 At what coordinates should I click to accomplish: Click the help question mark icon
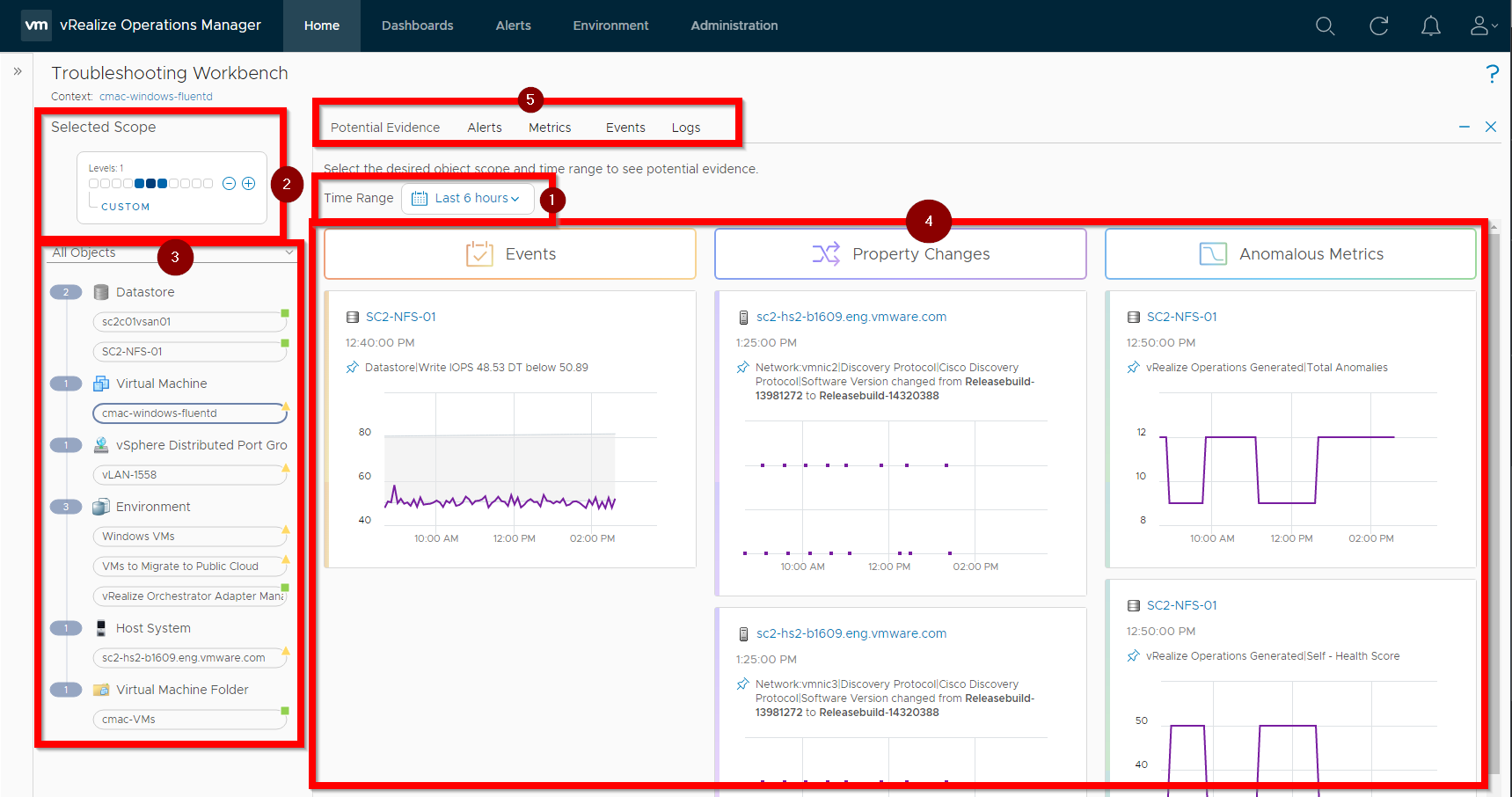1492,74
